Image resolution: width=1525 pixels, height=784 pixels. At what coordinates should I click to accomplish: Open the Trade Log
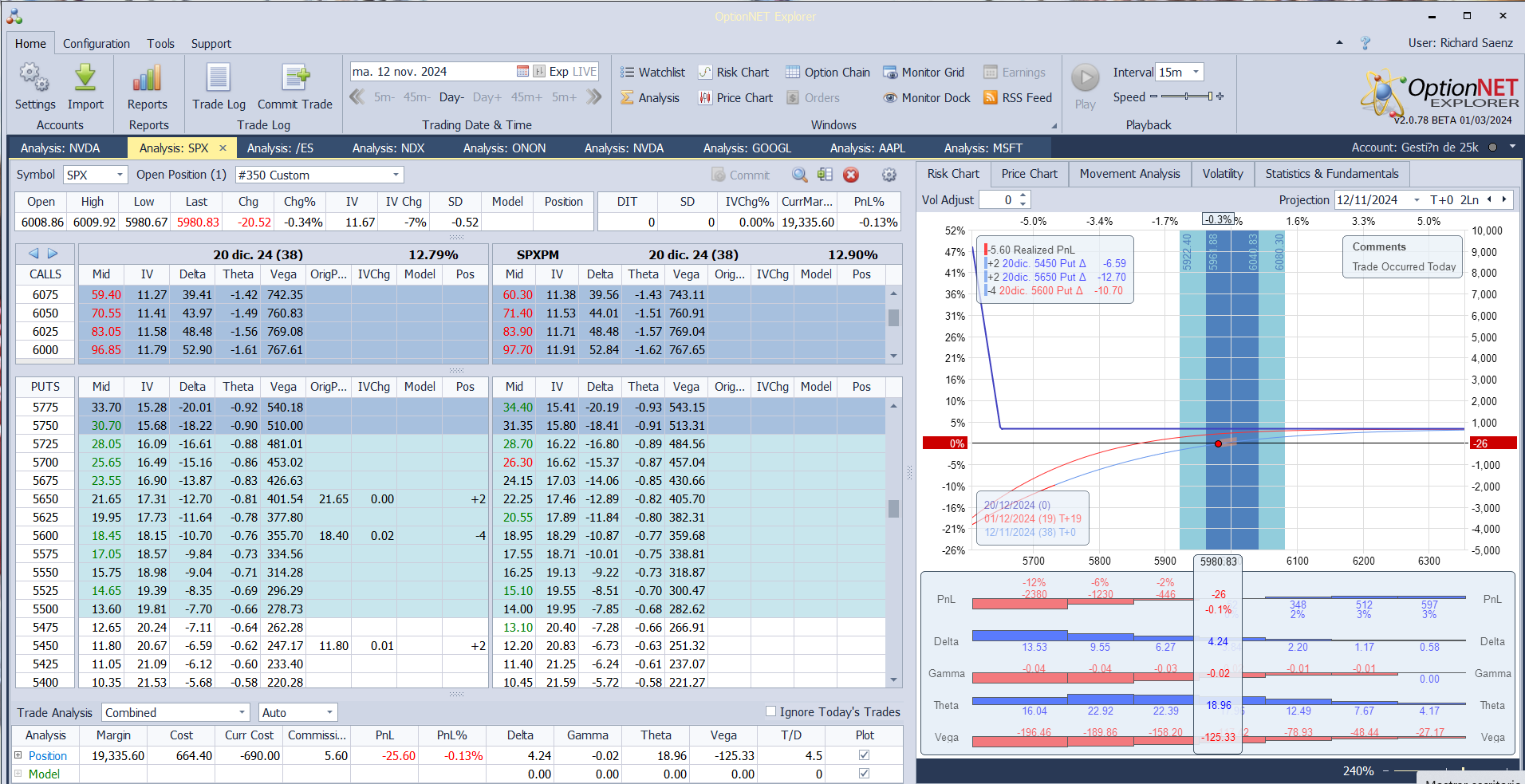tap(219, 86)
